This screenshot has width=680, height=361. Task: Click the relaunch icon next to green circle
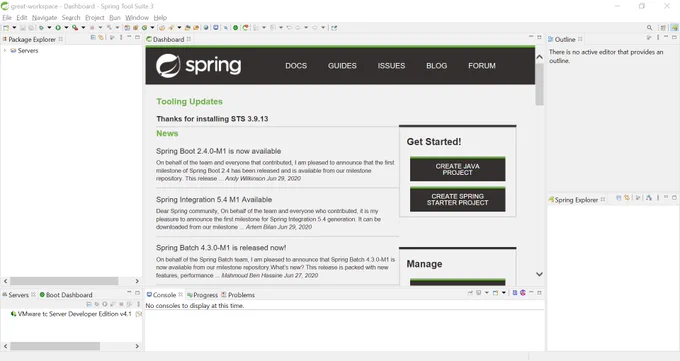pyautogui.click(x=245, y=28)
